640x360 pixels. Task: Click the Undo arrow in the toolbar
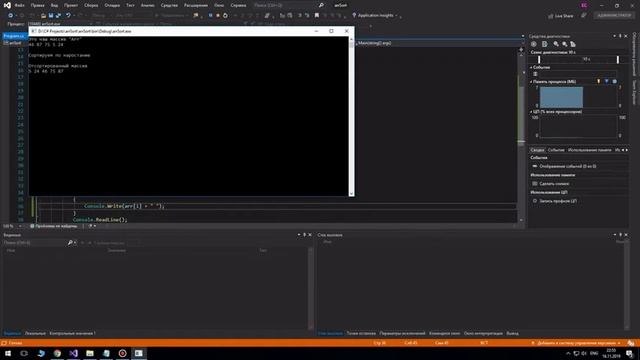68,16
